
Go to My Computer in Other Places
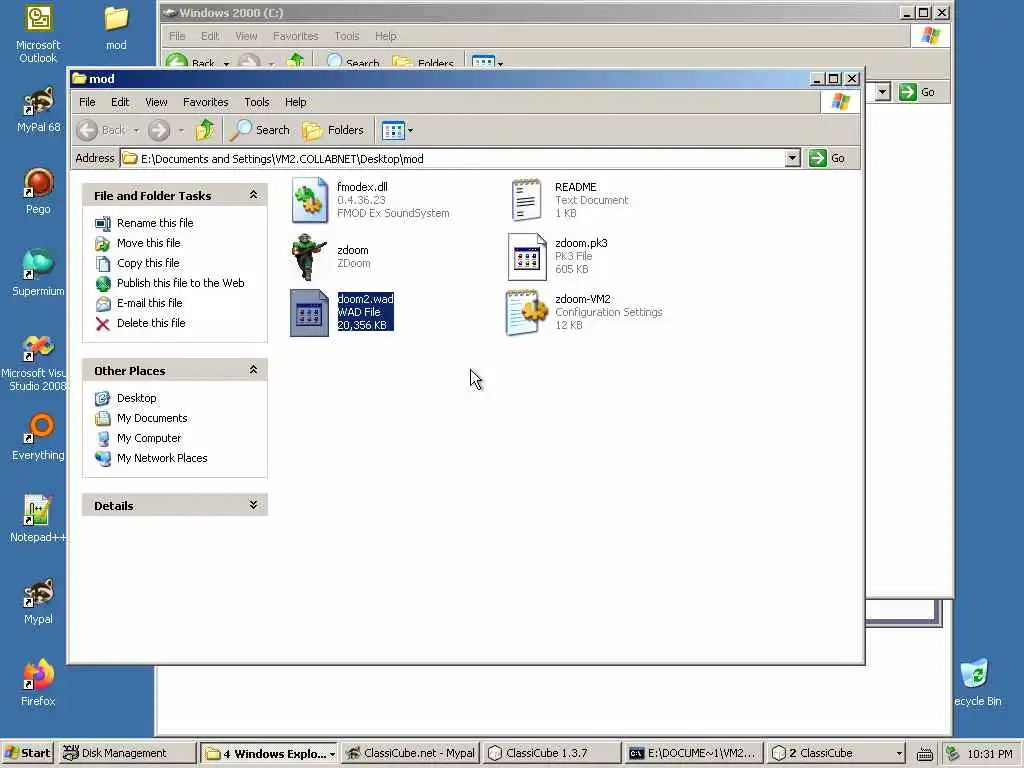pyautogui.click(x=149, y=438)
